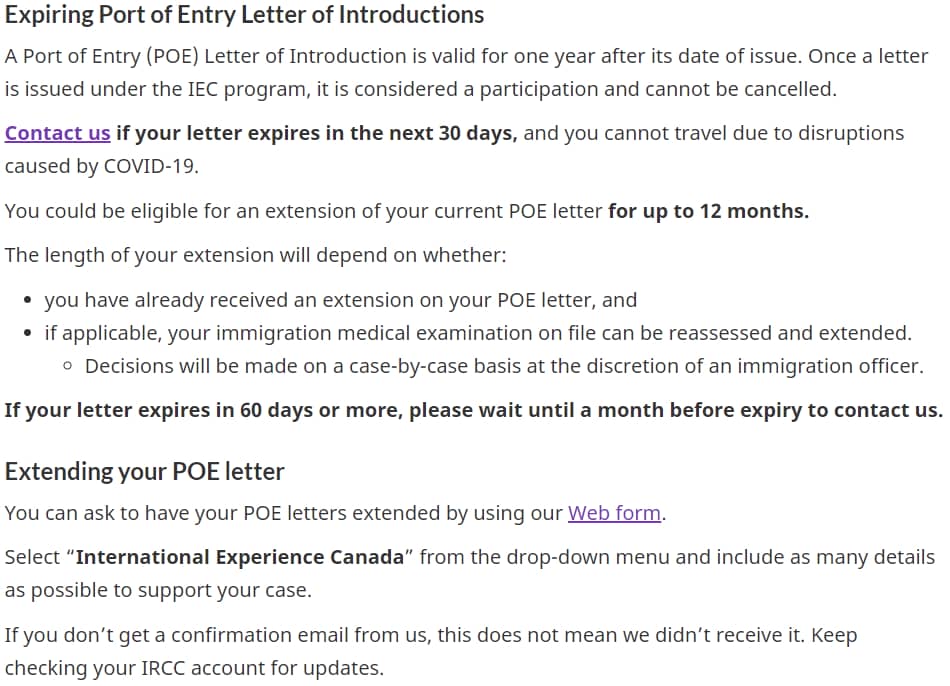Click bullet about already received an extension
Viewport: 950px width, 686px height.
[x=340, y=300]
